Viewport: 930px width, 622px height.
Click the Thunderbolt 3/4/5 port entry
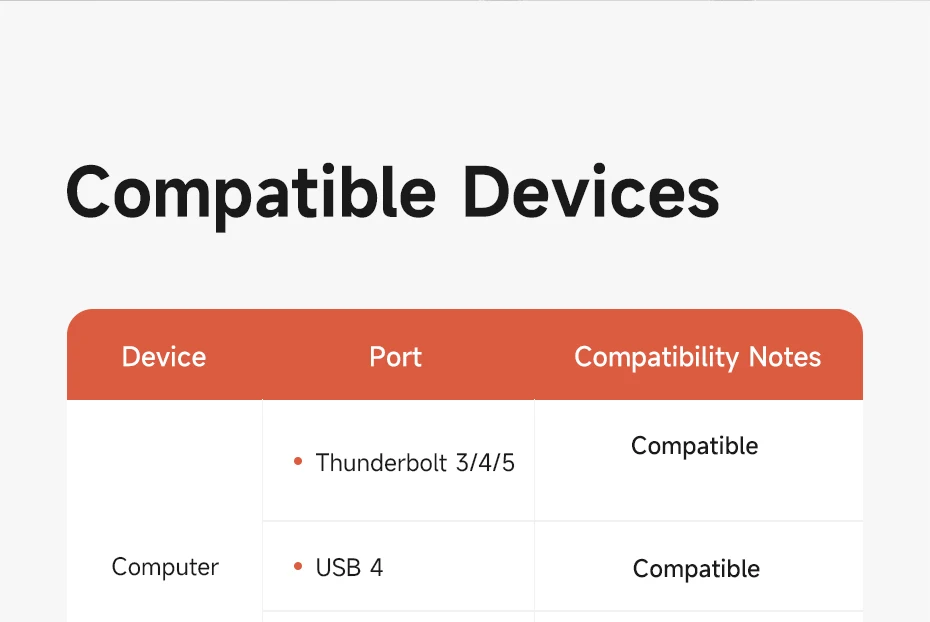click(x=415, y=462)
